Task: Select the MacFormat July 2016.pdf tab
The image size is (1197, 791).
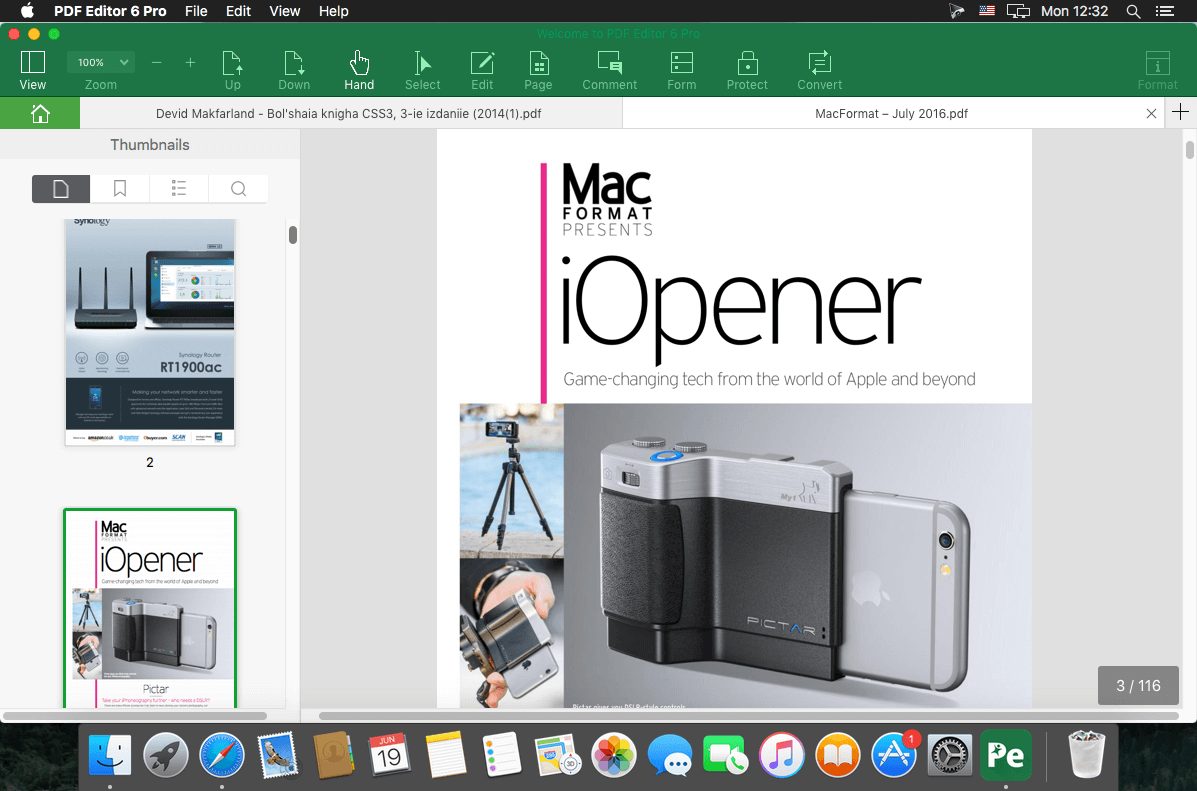Action: click(x=891, y=113)
